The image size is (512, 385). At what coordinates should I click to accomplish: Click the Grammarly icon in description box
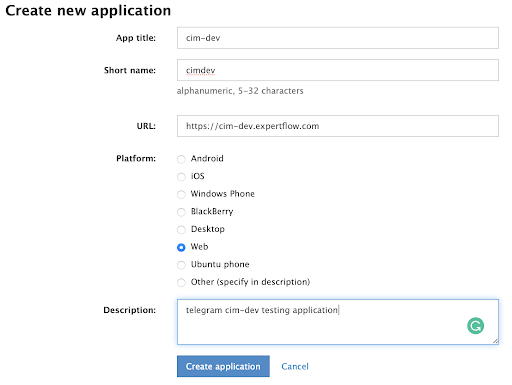[475, 326]
